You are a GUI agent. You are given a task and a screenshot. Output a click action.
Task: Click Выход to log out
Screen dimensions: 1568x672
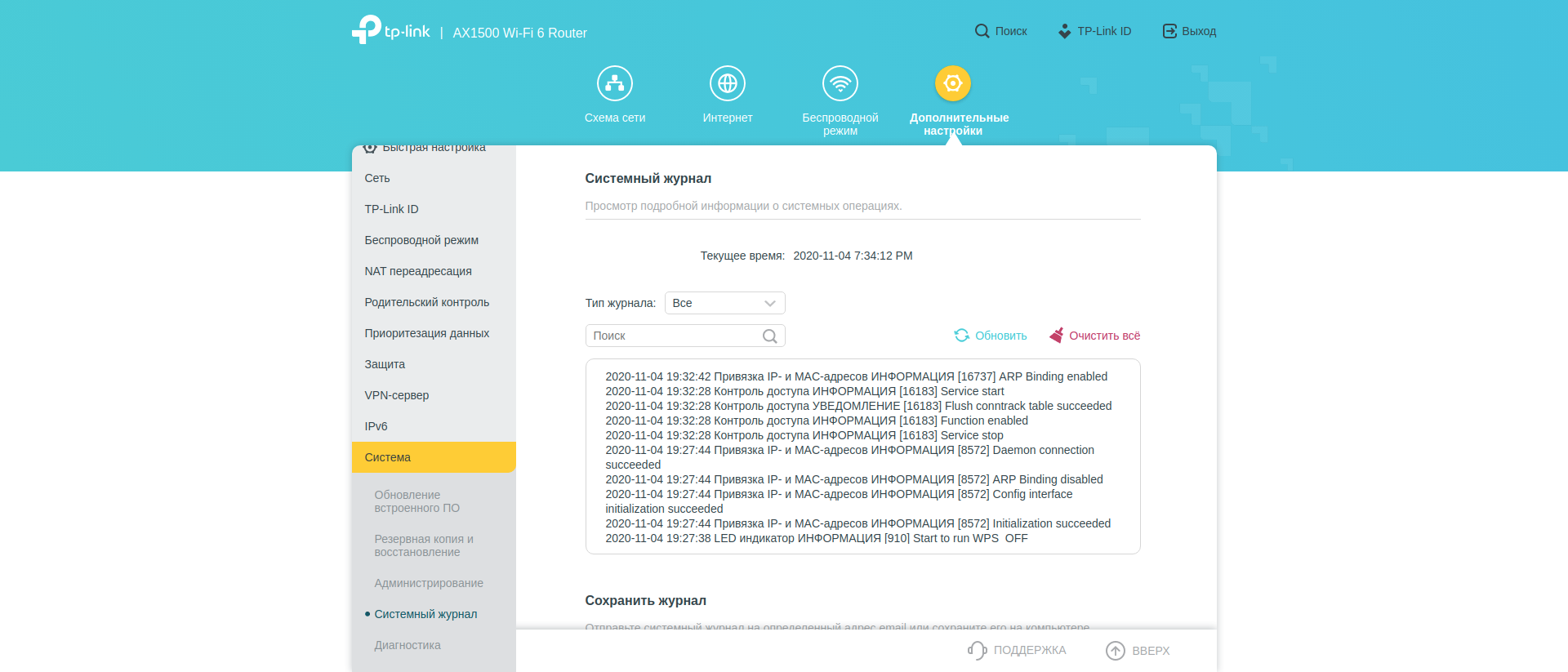1189,31
